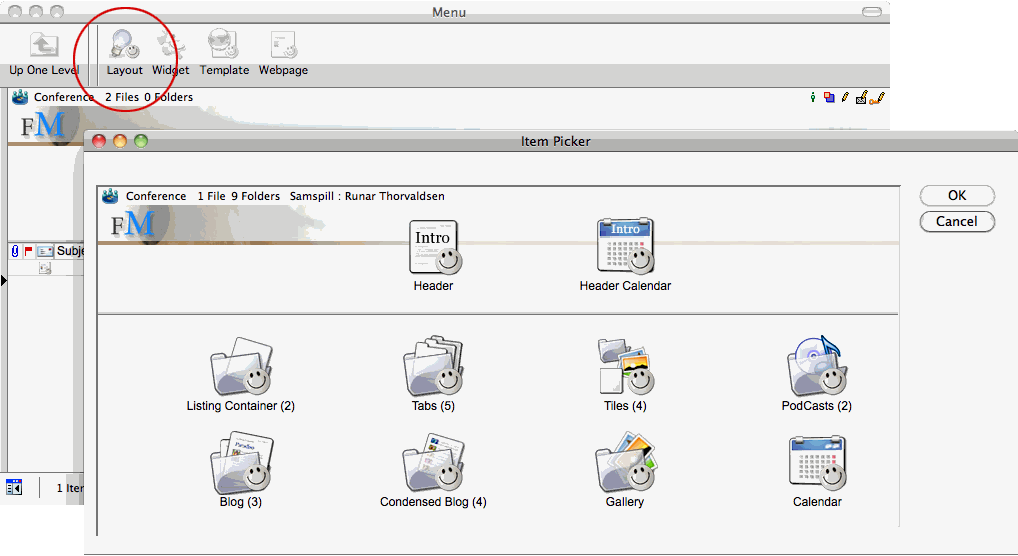Click the toolbar hide pill button of Menu window
Screen dimensions: 1018x556
point(872,12)
